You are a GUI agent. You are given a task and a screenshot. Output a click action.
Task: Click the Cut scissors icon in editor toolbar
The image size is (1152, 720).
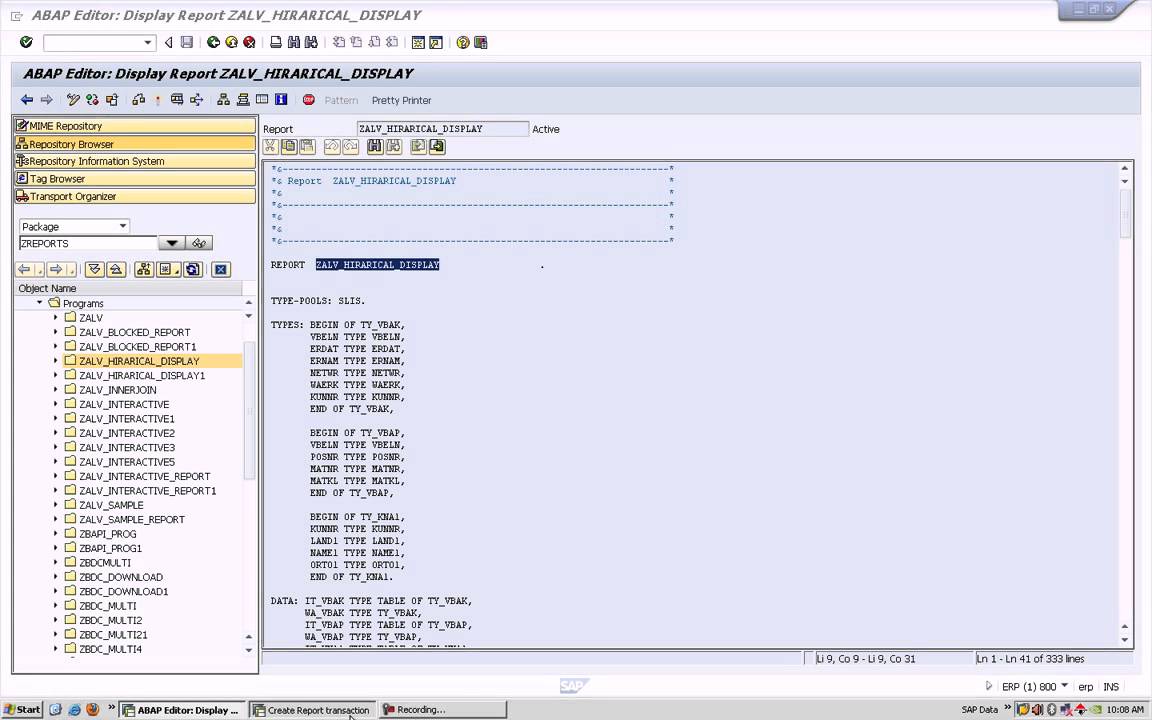click(270, 147)
